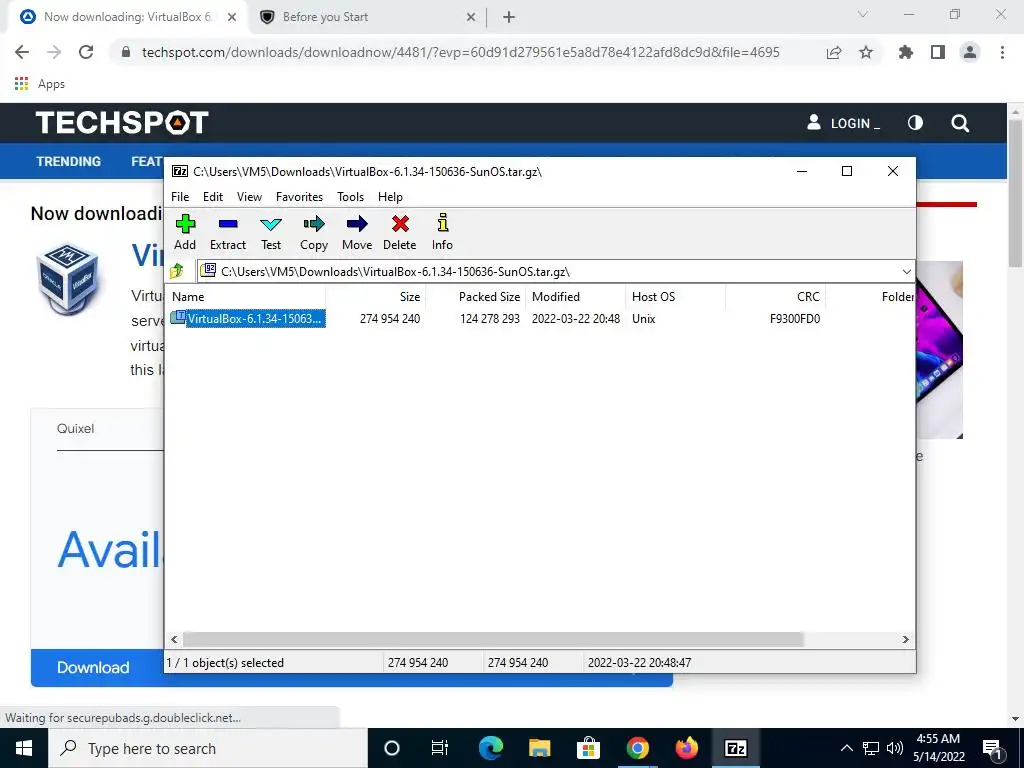Extract the archive using the Extract icon
This screenshot has height=768, width=1024.
(x=227, y=232)
